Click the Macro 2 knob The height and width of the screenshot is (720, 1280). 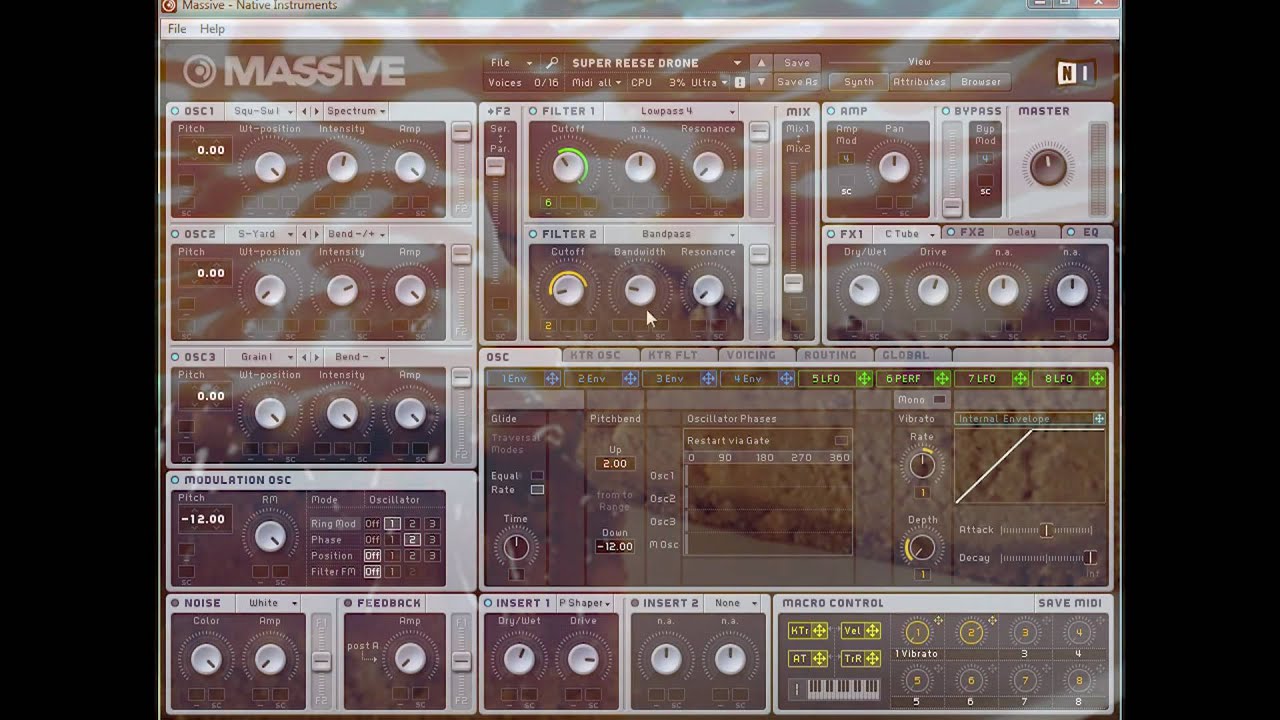point(971,632)
